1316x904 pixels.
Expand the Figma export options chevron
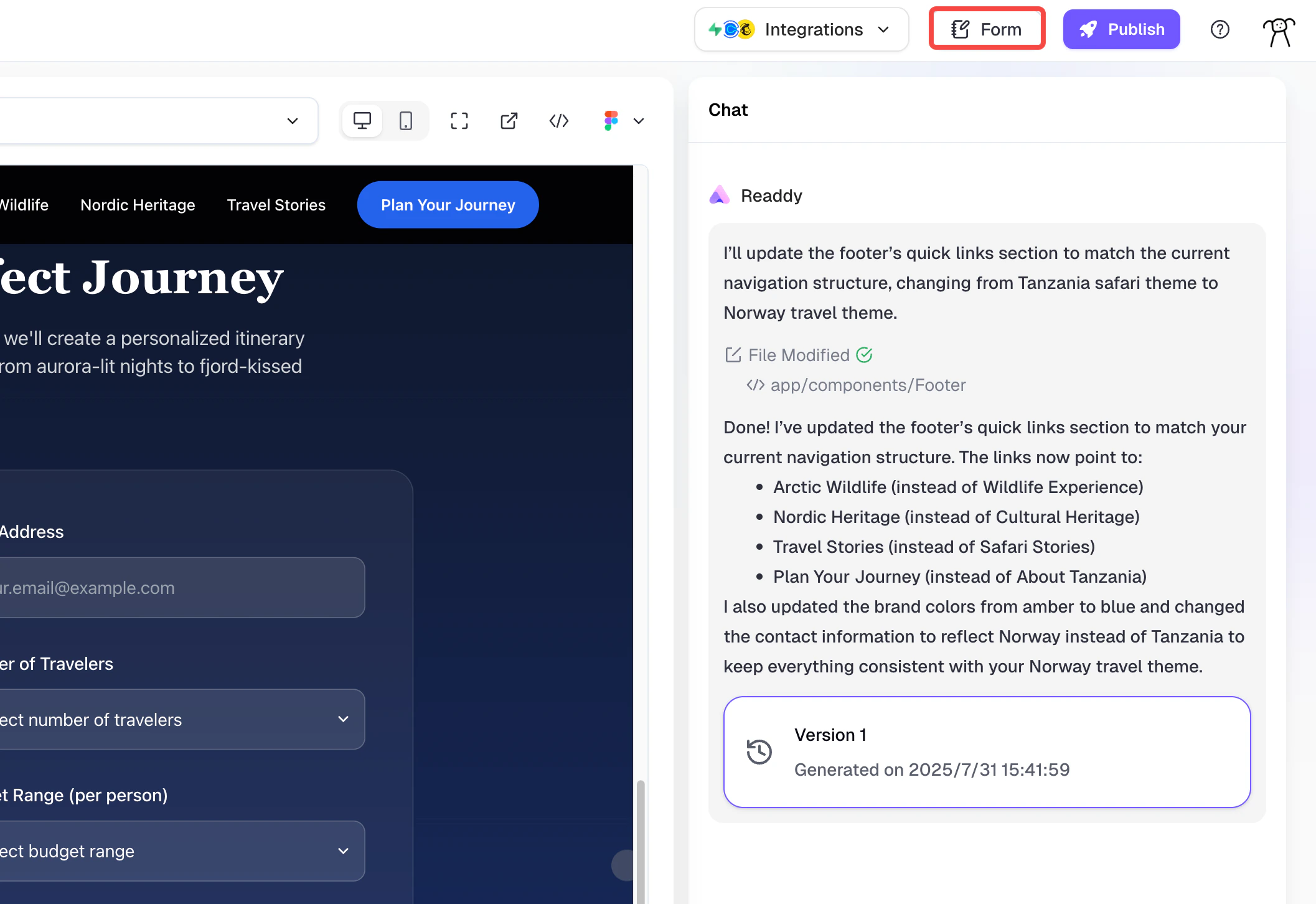click(639, 121)
